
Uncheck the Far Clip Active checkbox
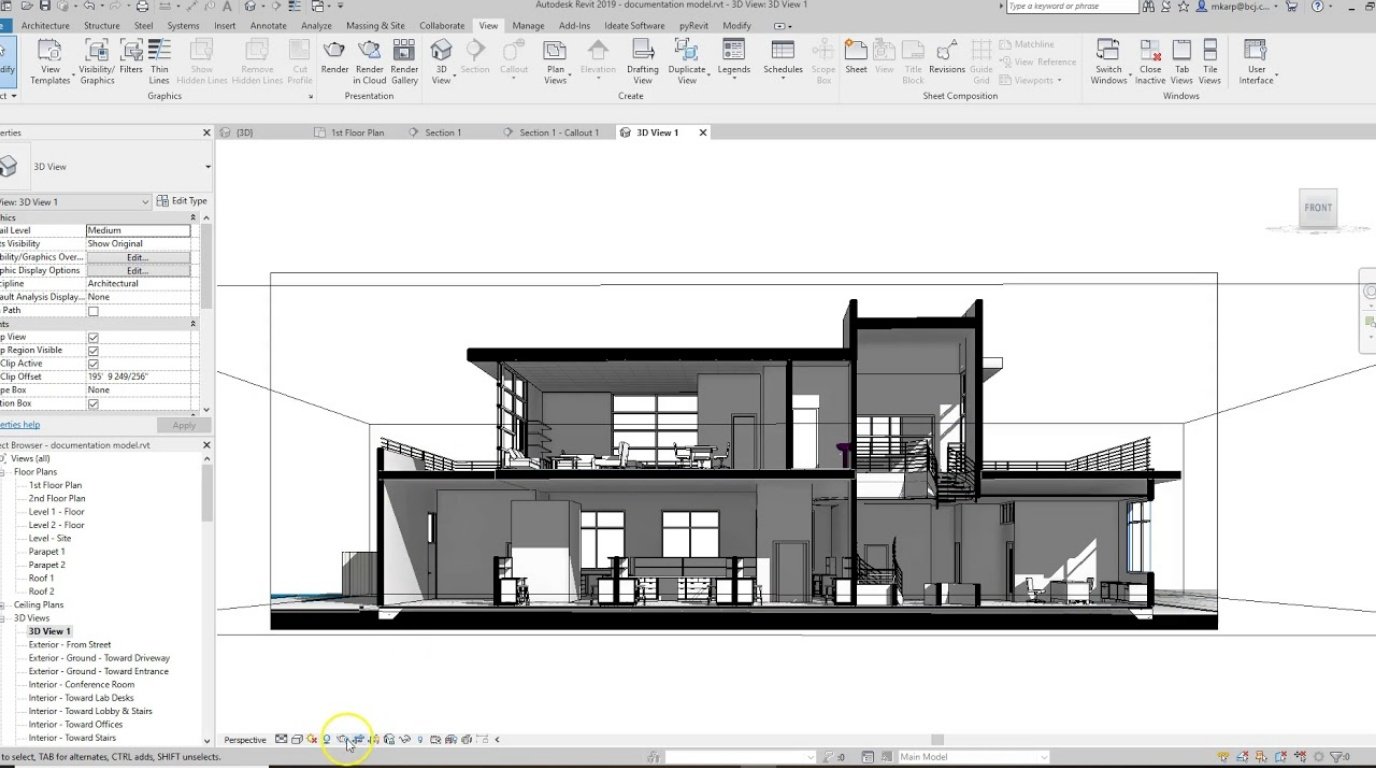point(93,364)
